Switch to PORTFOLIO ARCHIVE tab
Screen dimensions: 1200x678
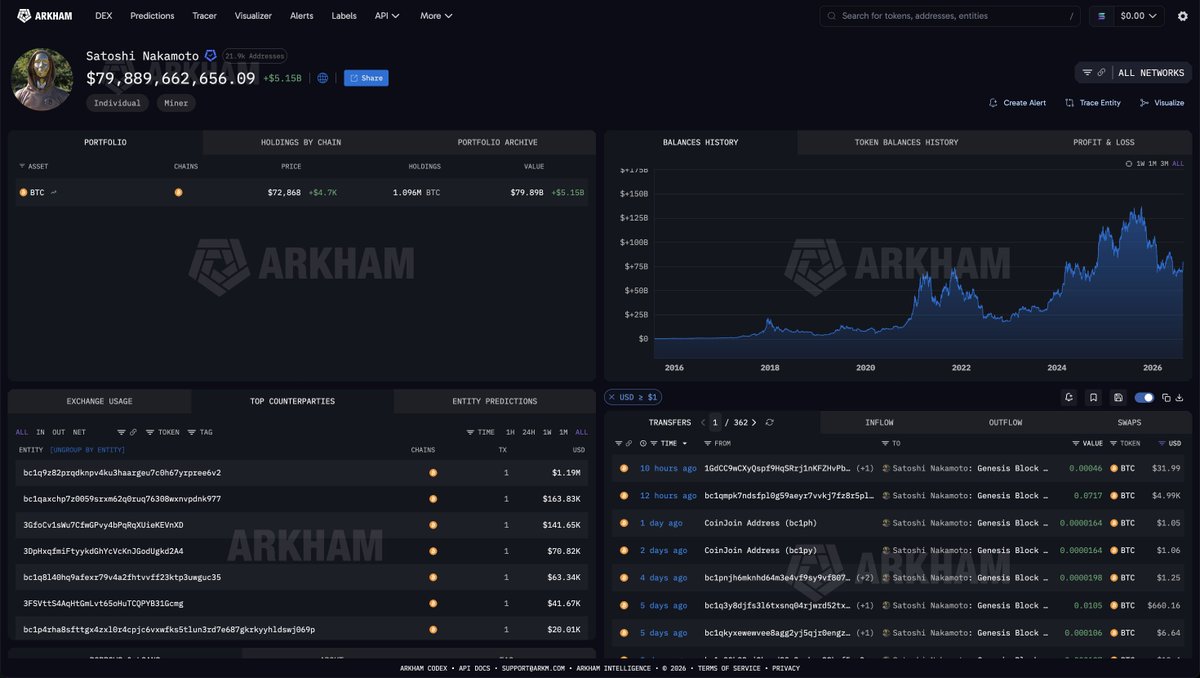497,142
